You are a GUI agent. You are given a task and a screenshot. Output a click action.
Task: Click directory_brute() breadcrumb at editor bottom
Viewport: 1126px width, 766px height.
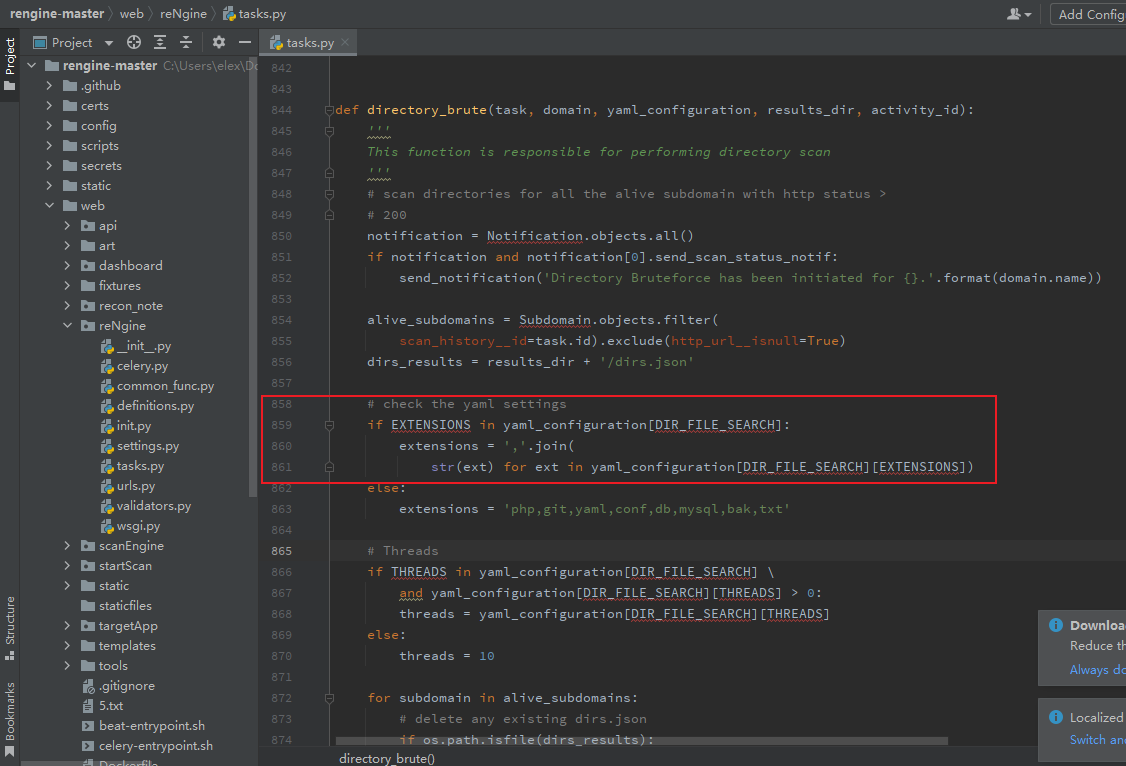point(387,758)
